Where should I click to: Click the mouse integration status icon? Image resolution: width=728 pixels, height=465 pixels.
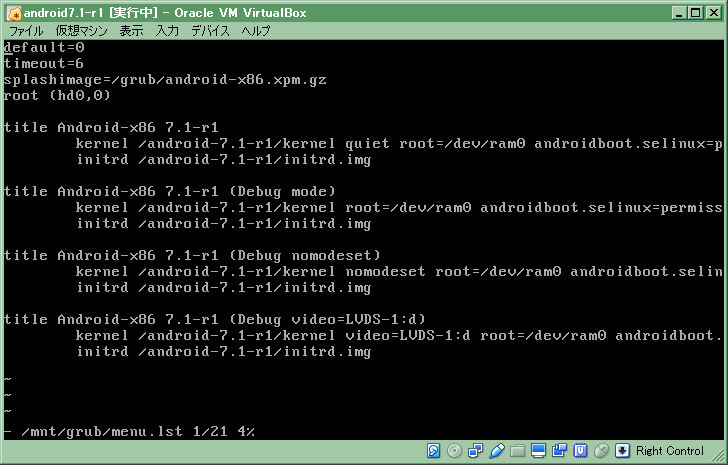click(602, 450)
